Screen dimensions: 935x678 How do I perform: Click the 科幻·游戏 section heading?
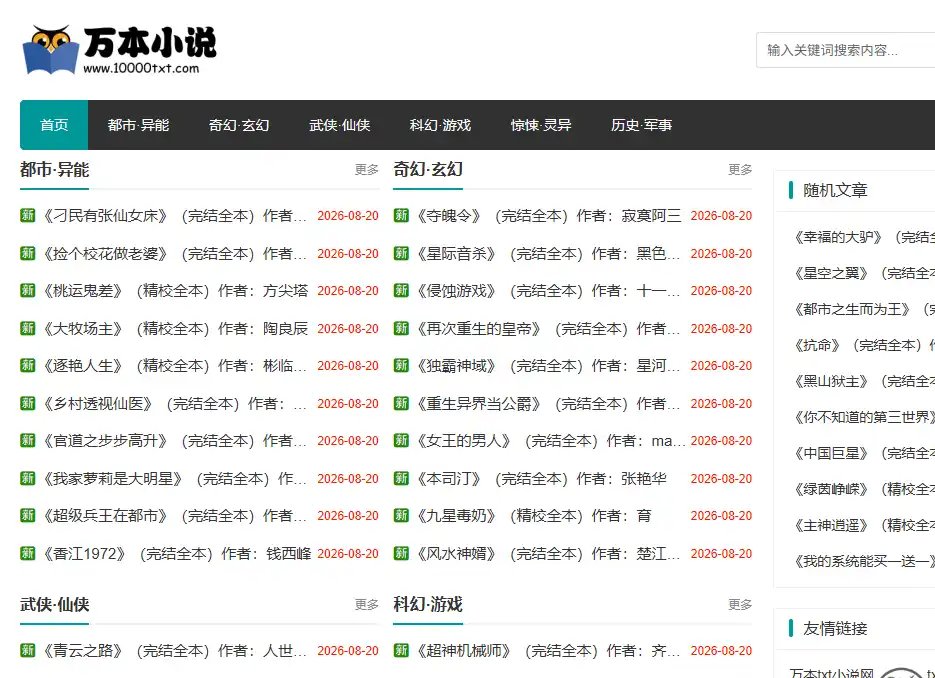(428, 605)
